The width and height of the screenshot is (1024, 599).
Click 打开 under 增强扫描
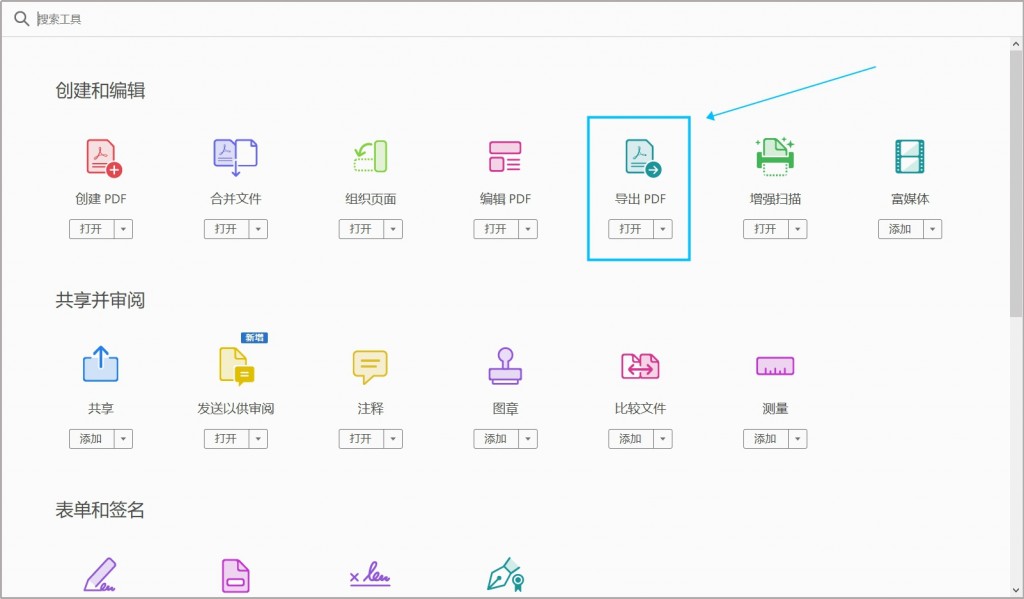pos(765,229)
